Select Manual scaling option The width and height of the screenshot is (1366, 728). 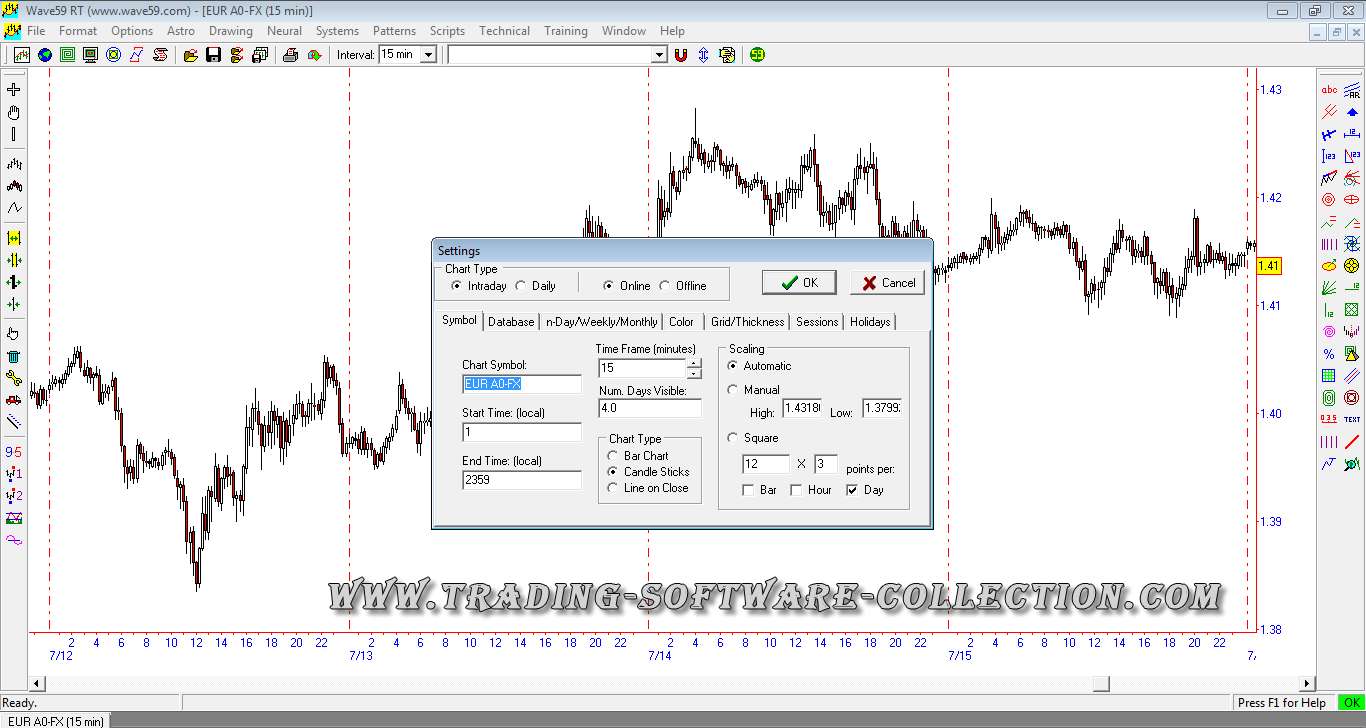click(x=734, y=390)
